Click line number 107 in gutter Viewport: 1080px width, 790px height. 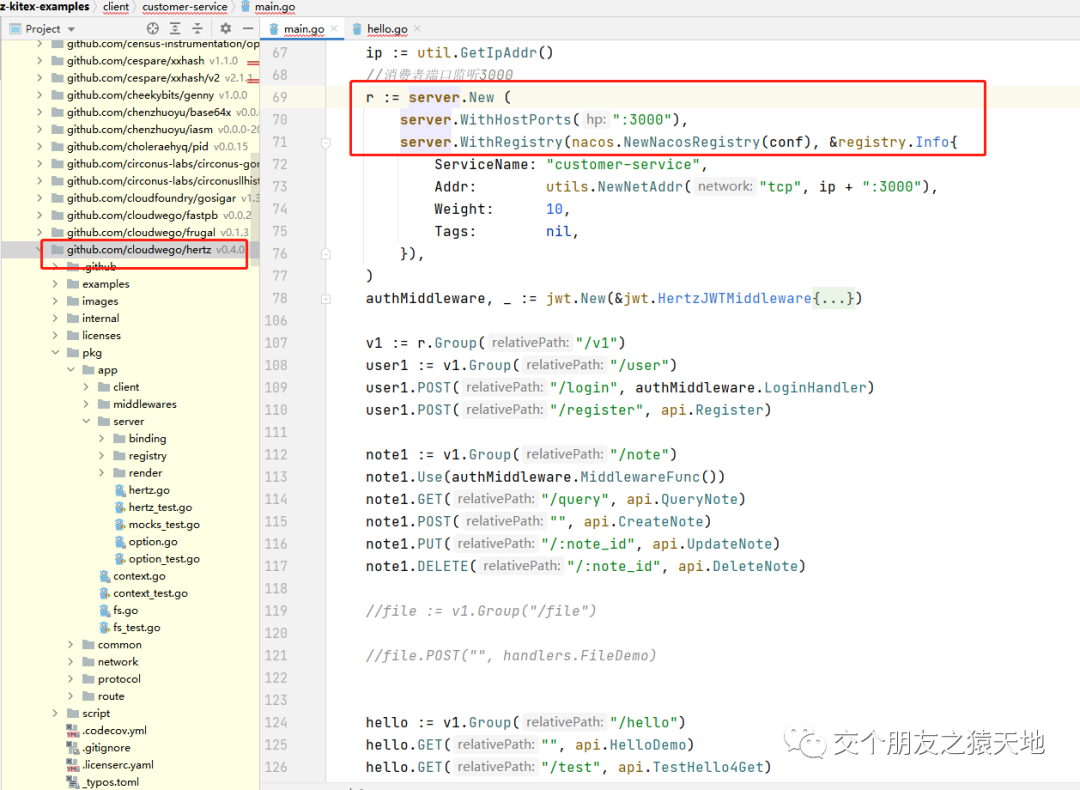[276, 343]
